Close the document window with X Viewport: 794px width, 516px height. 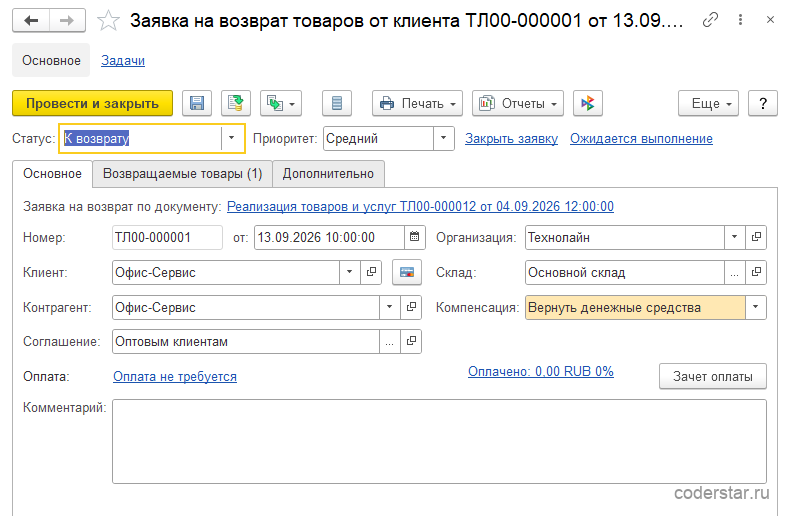(x=770, y=20)
